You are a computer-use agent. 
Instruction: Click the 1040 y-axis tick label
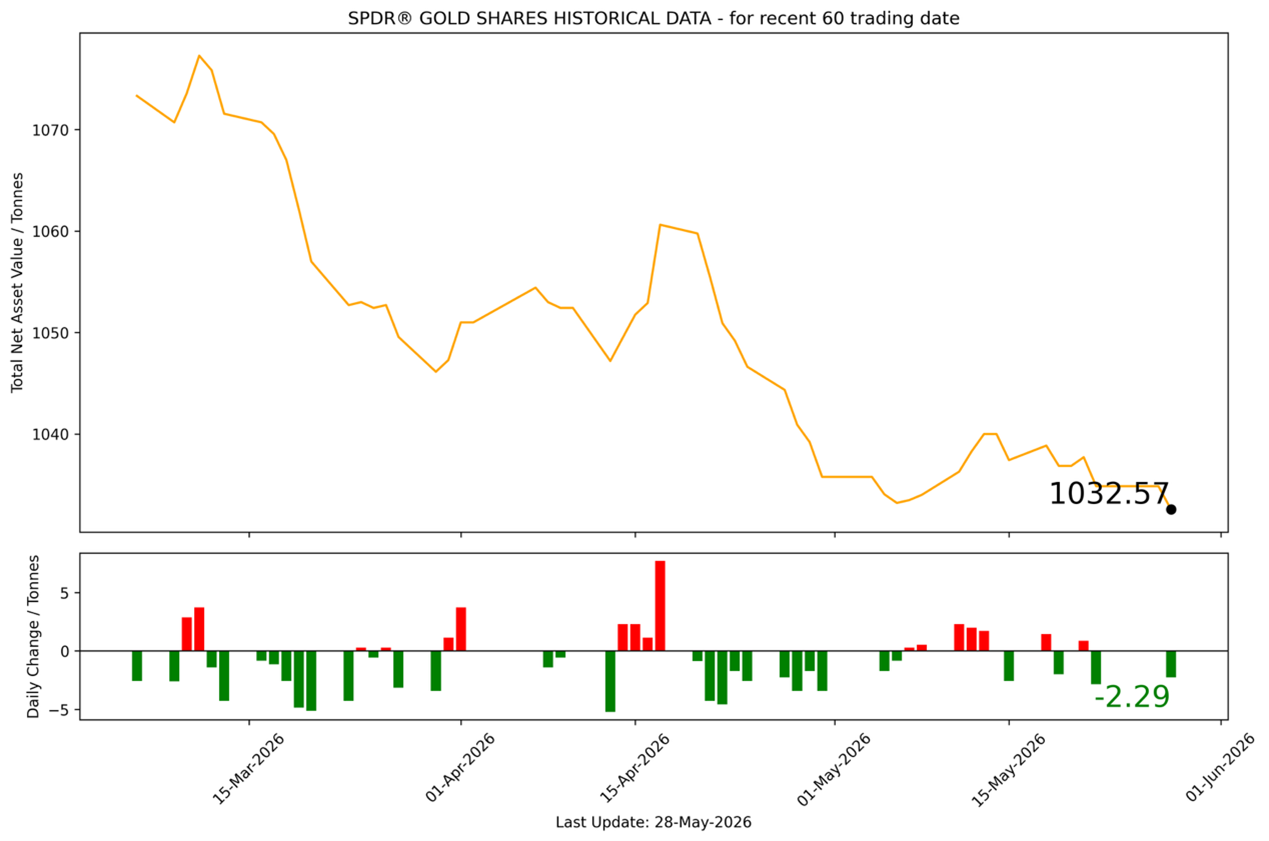pos(50,434)
